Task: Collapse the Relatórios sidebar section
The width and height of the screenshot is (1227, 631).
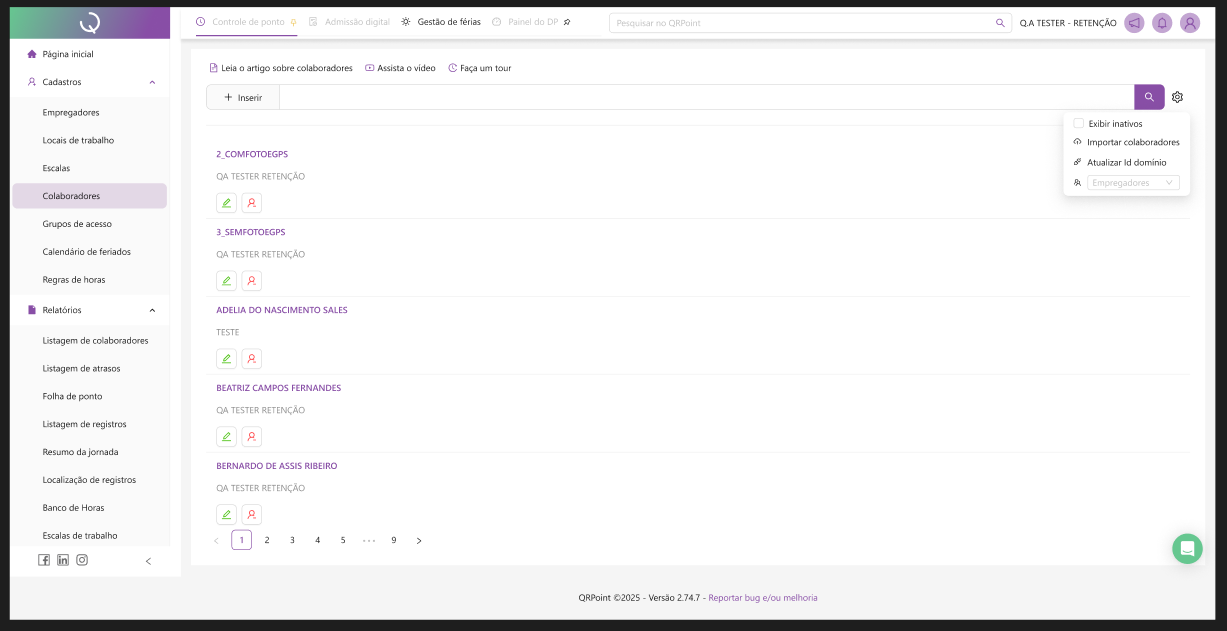Action: (152, 310)
